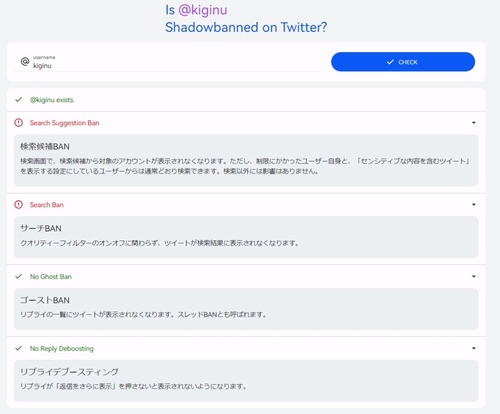Viewport: 500px width, 414px height.
Task: Click the @kiginu link in the heading
Action: tap(203, 10)
